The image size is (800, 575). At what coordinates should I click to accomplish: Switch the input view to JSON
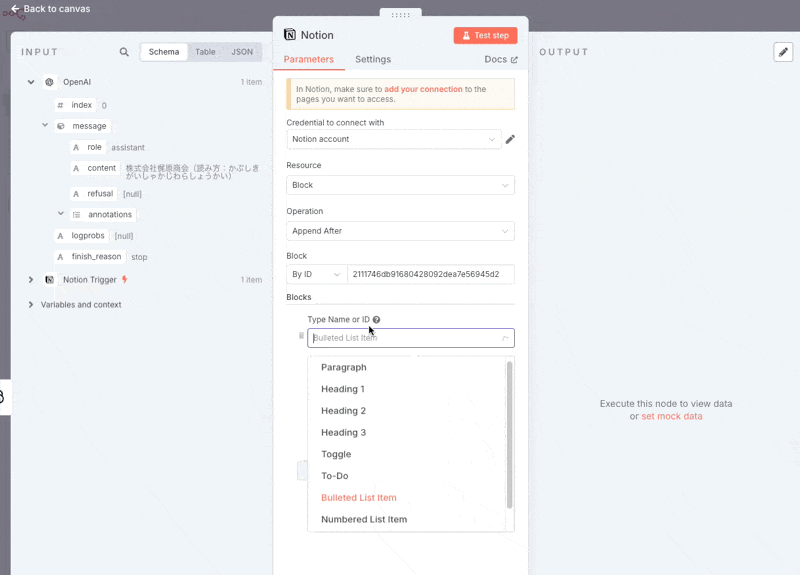point(242,52)
